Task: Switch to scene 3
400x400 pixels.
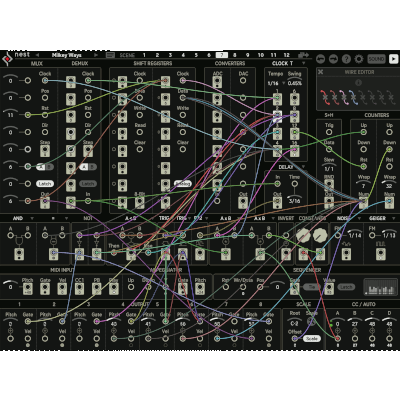Action: click(170, 55)
